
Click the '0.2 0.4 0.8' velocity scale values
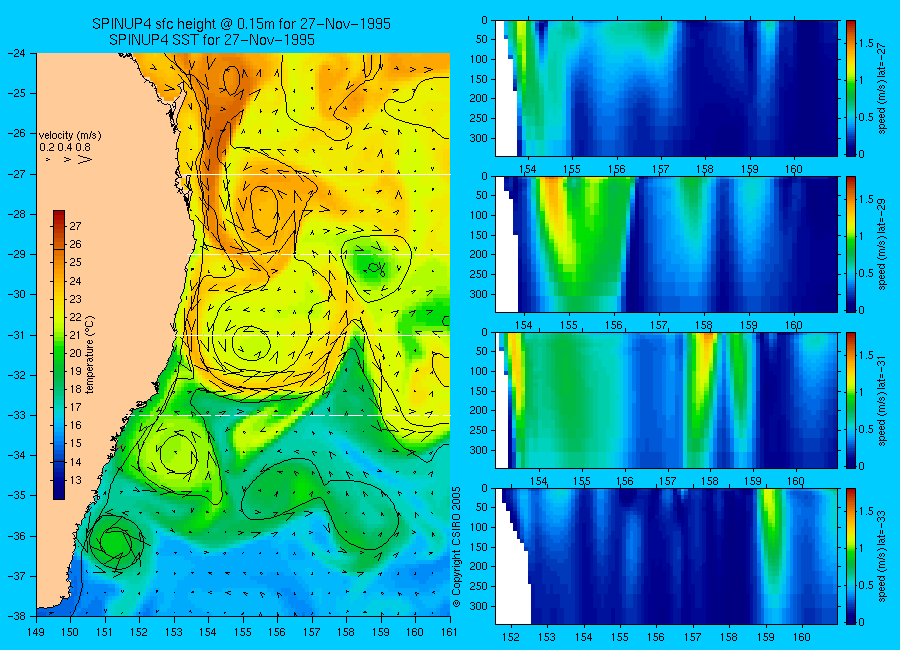click(x=65, y=148)
